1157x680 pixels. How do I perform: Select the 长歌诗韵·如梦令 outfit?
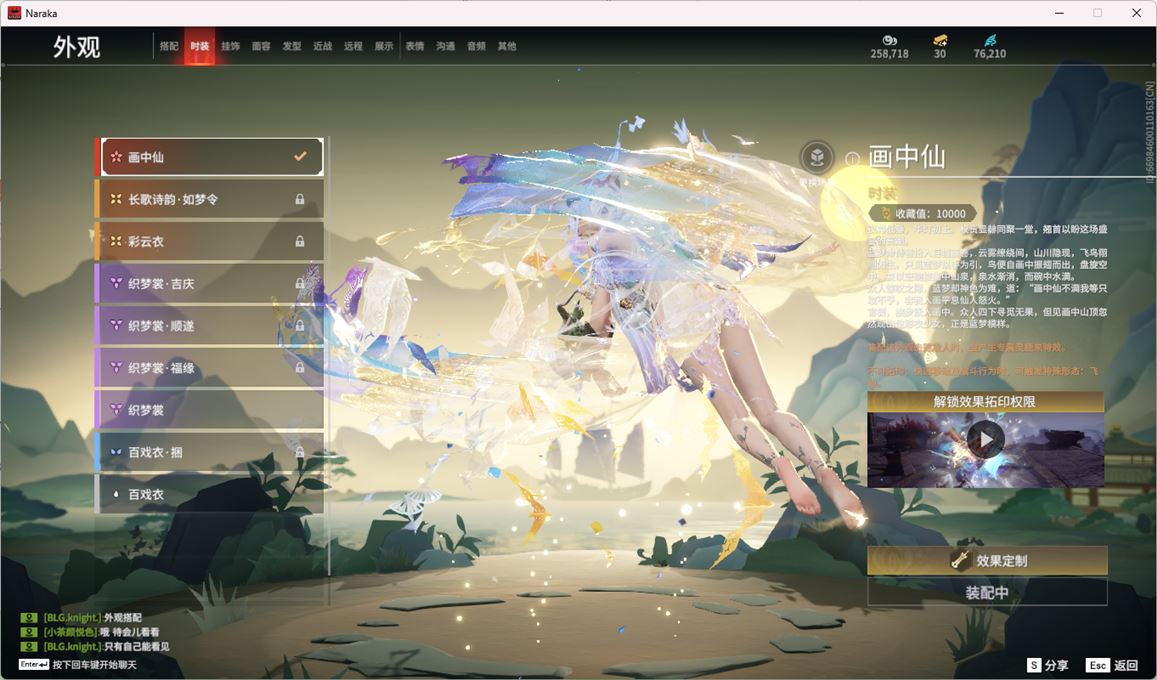(x=210, y=199)
